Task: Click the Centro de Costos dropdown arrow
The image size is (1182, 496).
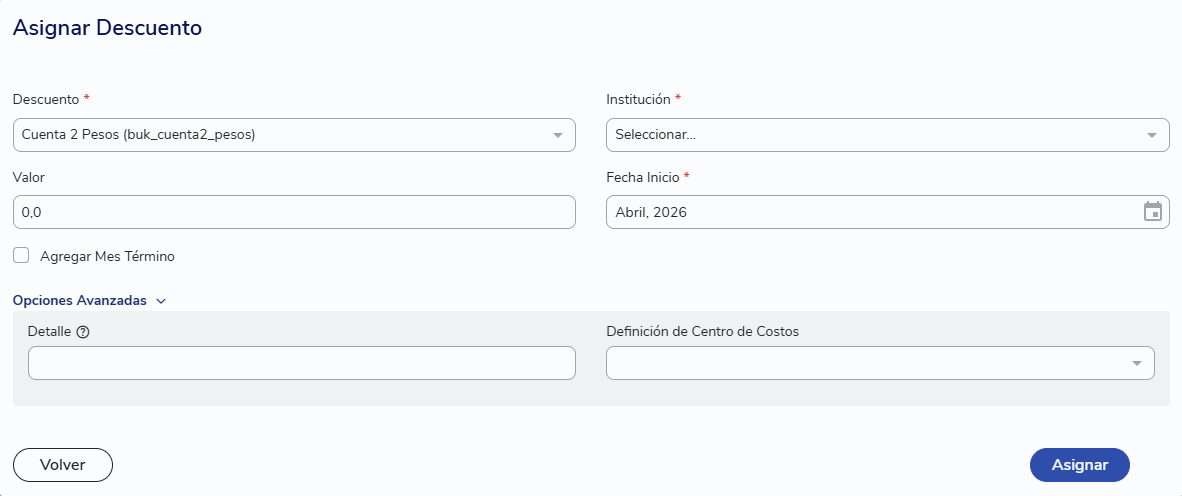Action: [1137, 363]
